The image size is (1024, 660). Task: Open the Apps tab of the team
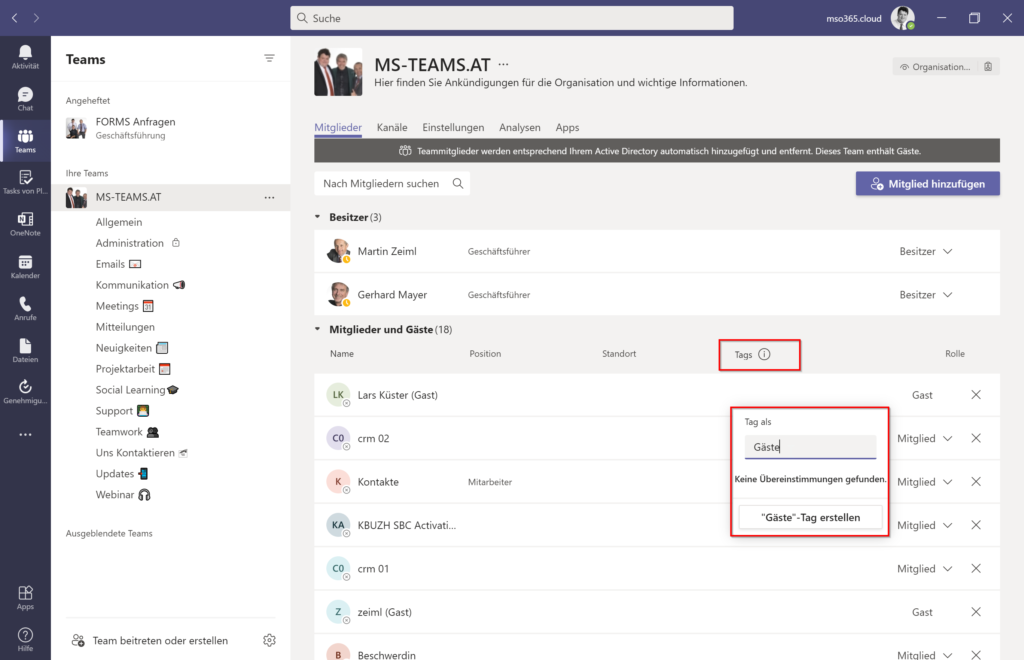coord(568,127)
